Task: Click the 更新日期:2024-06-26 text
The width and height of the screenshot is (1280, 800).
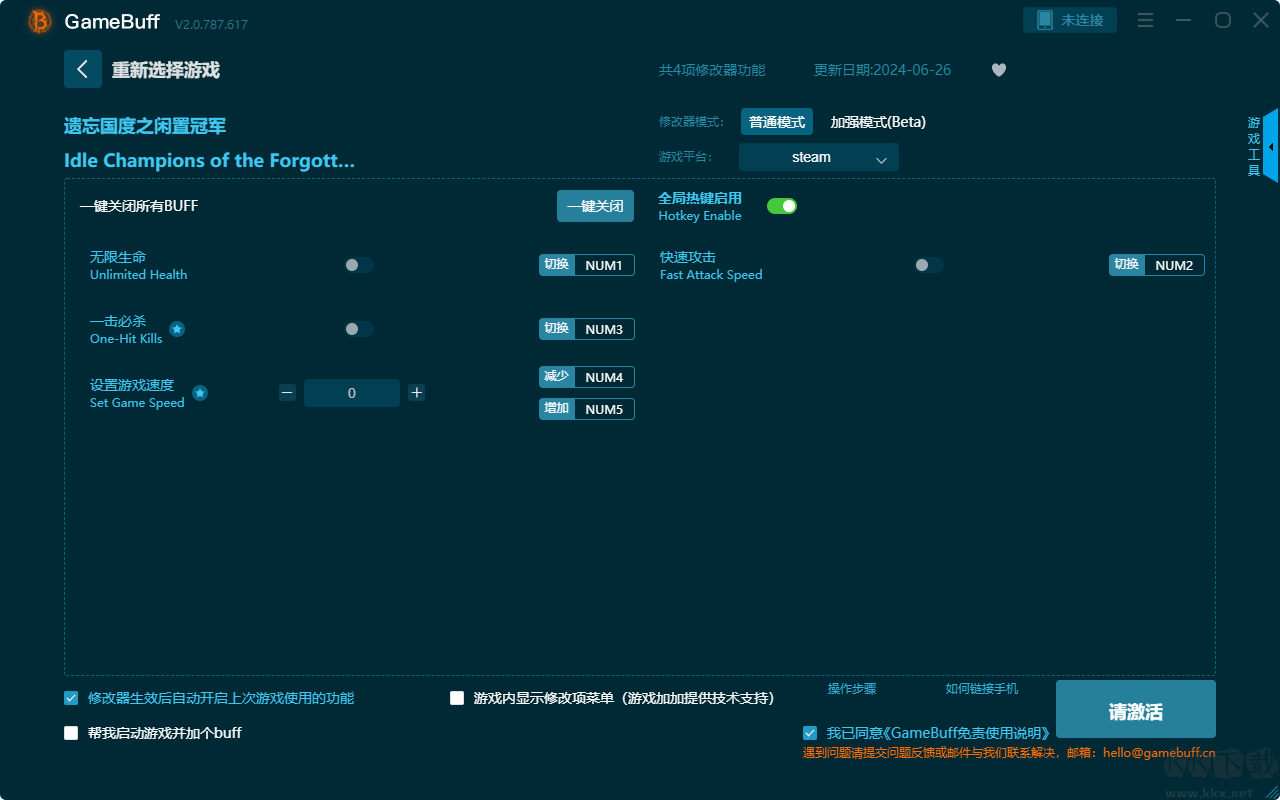Action: point(883,70)
